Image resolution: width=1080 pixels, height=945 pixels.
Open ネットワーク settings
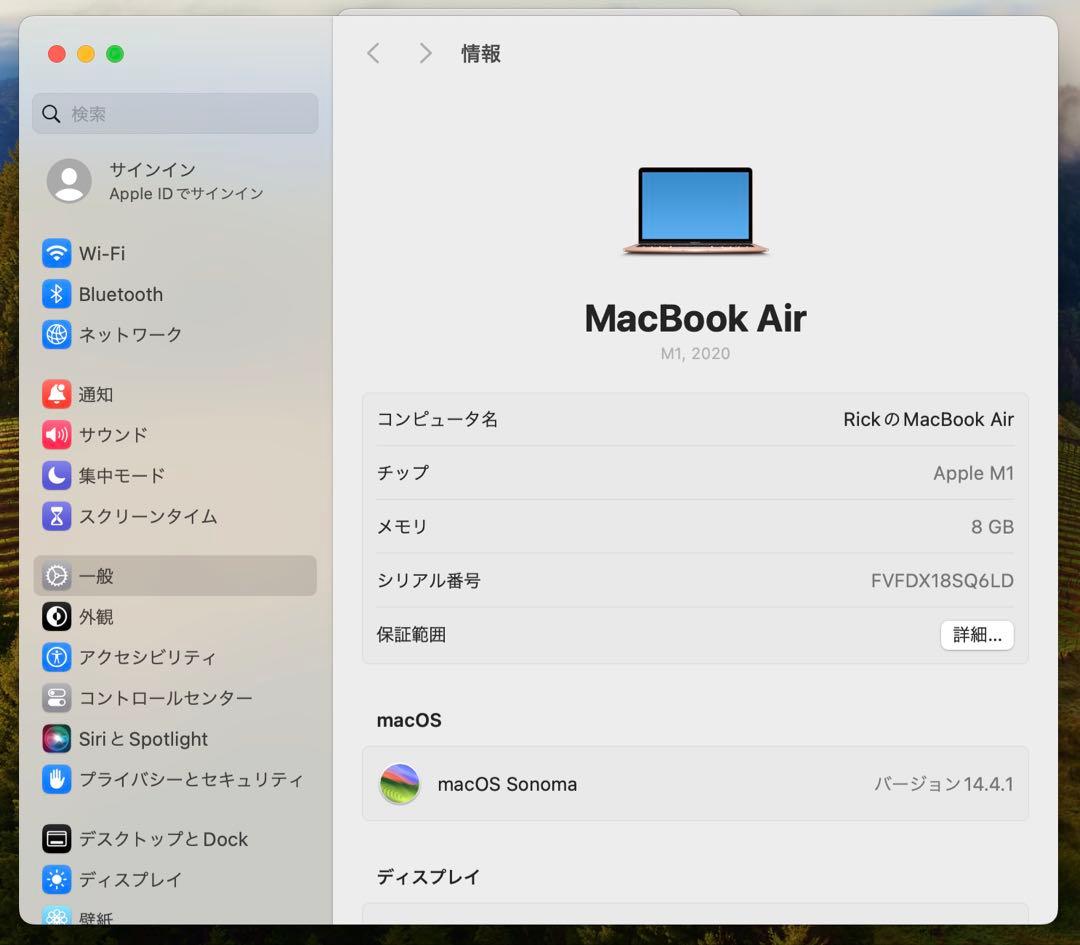[57, 335]
